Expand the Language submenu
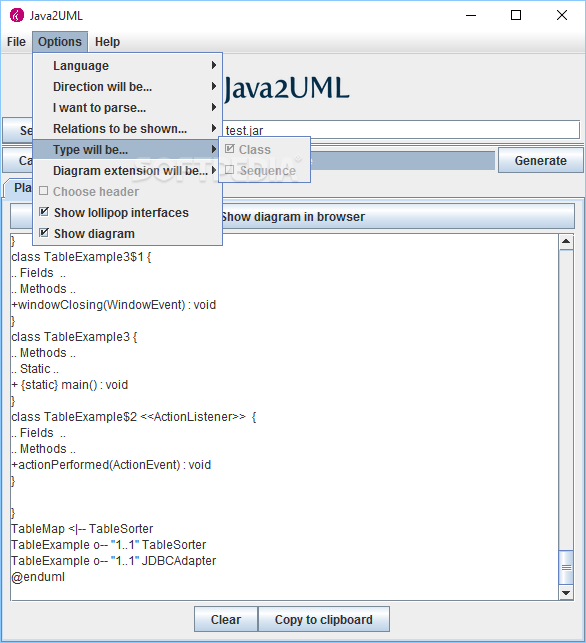The width and height of the screenshot is (586, 643). click(x=128, y=66)
